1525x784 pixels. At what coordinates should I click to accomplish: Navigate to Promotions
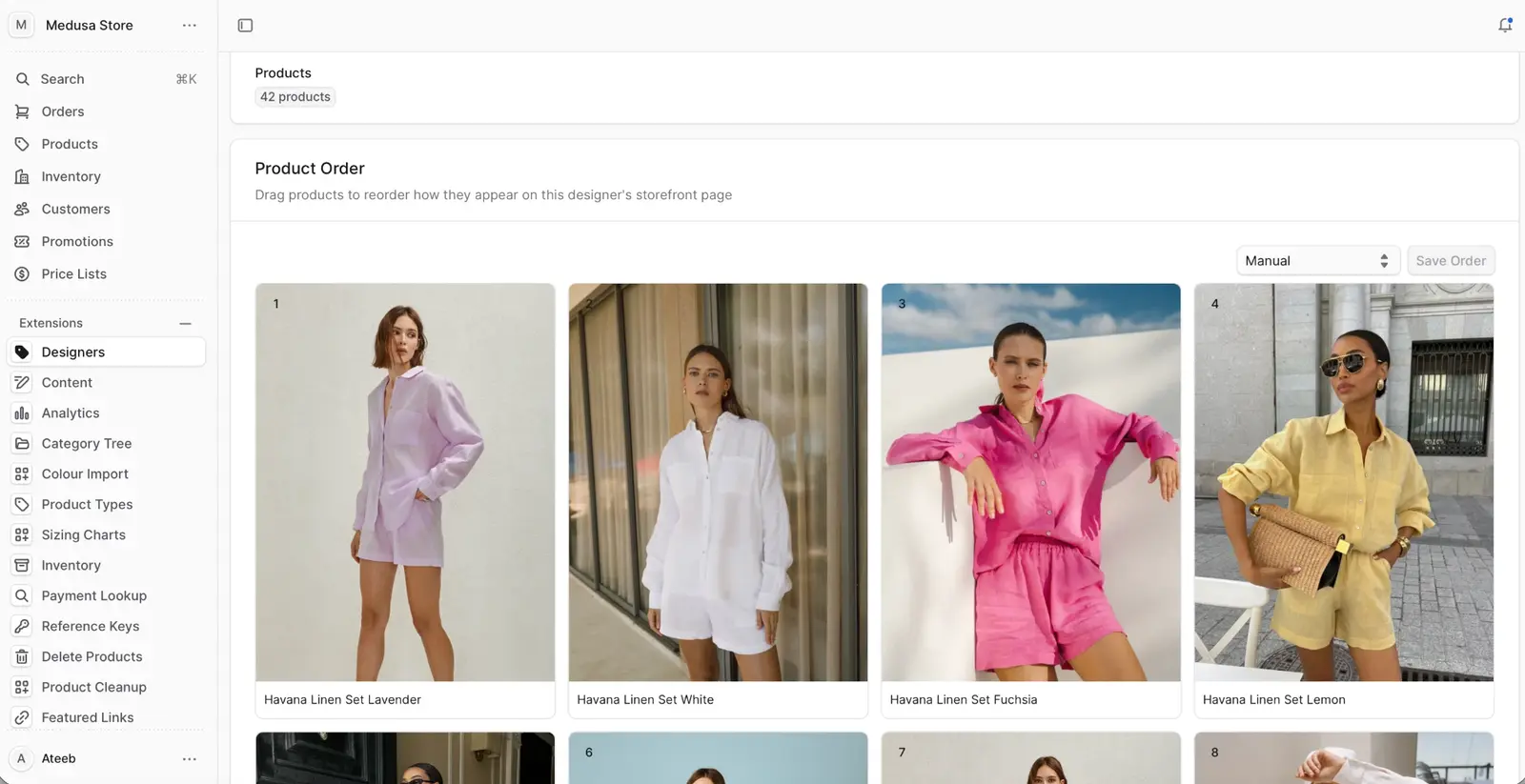(106, 241)
